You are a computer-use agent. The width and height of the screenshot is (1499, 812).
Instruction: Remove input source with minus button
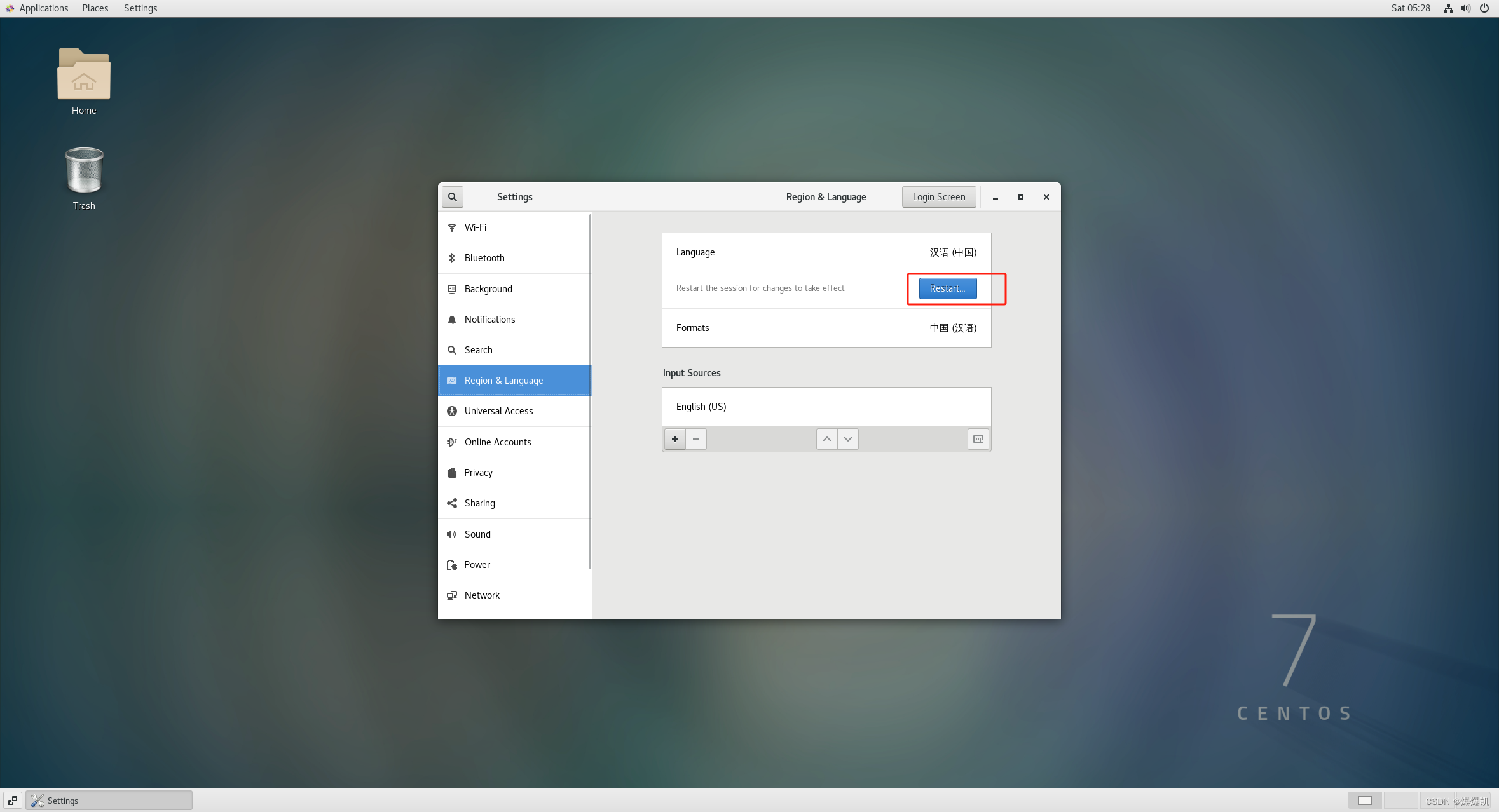pos(696,439)
